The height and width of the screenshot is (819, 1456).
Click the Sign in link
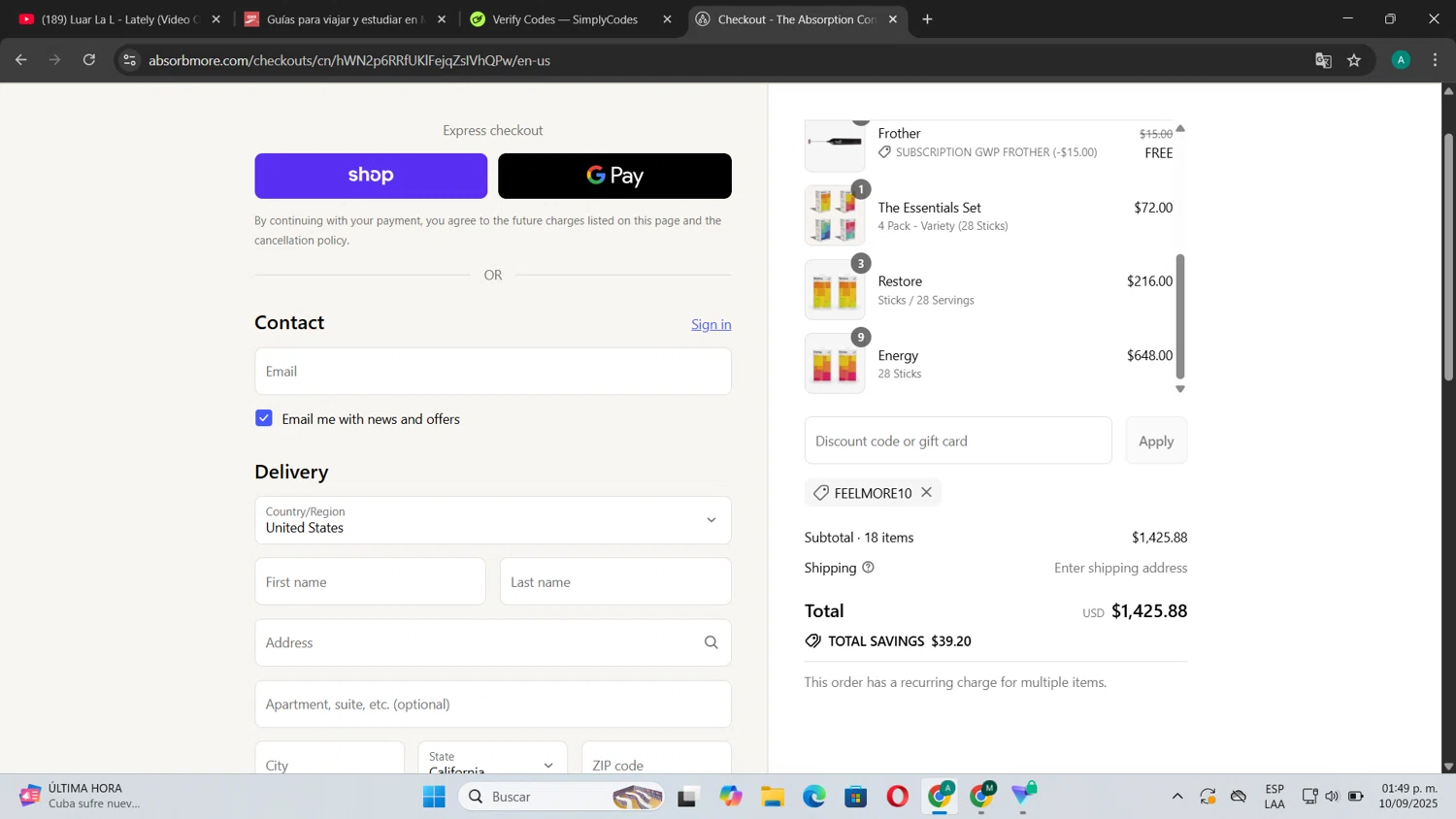(711, 324)
